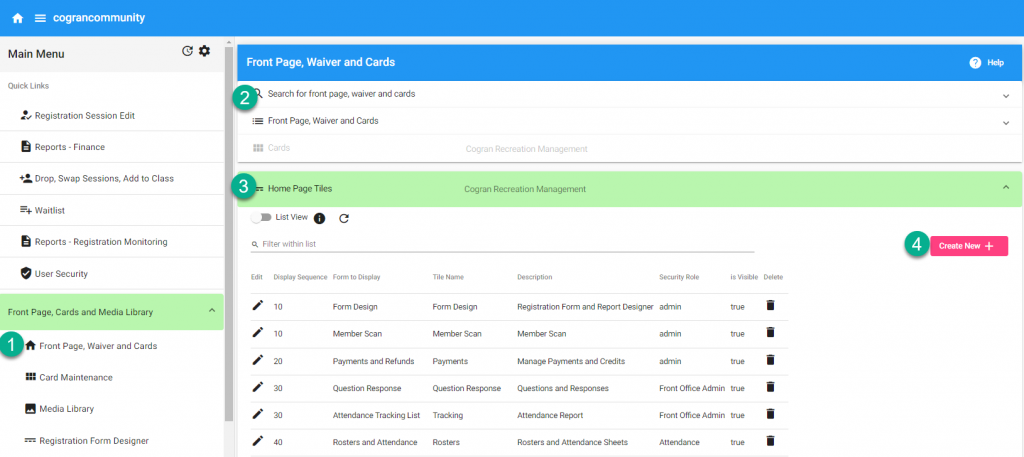
Task: Expand Front Page, Waiver and Cards list
Action: click(1005, 122)
